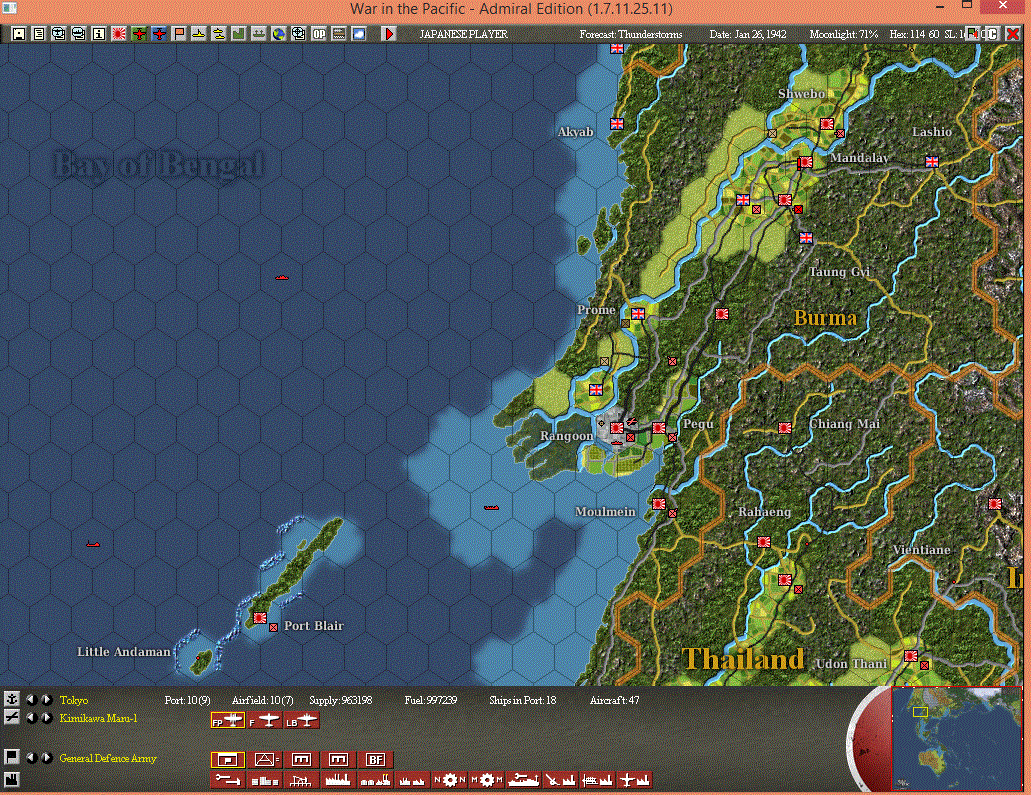Click the red plane on blue toolbar icon
The width and height of the screenshot is (1031, 795).
click(159, 34)
